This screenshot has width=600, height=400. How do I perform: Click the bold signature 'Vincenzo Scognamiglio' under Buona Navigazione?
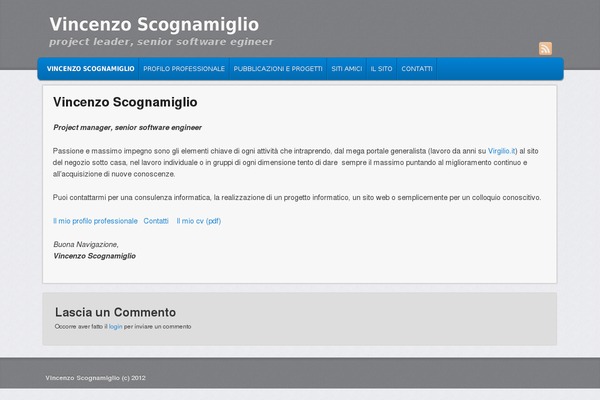[x=95, y=256]
